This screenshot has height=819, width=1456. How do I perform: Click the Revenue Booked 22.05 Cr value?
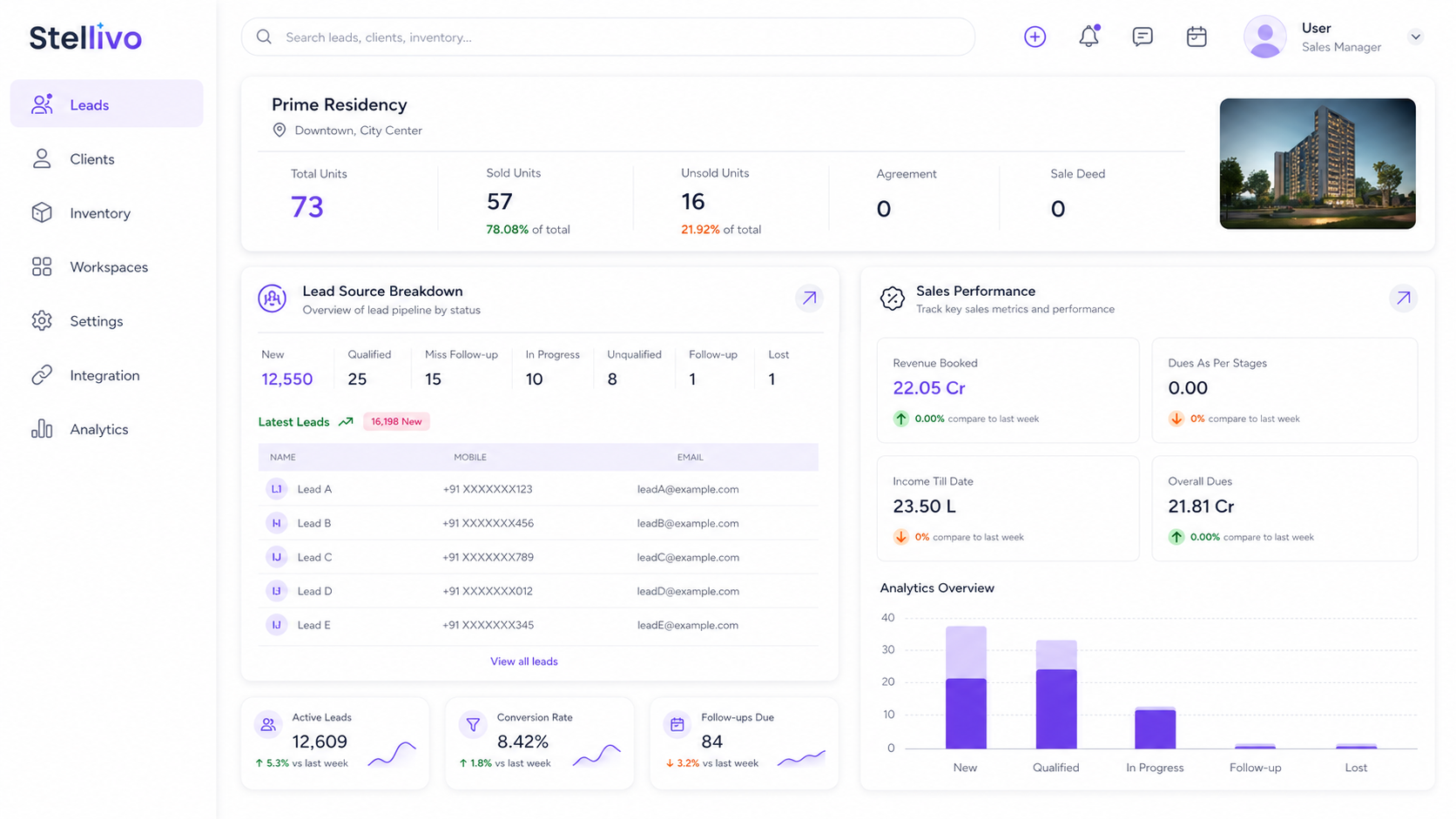[x=929, y=387]
